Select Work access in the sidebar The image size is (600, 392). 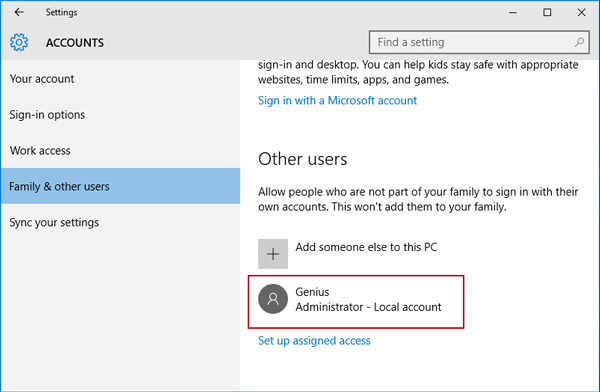(x=120, y=150)
